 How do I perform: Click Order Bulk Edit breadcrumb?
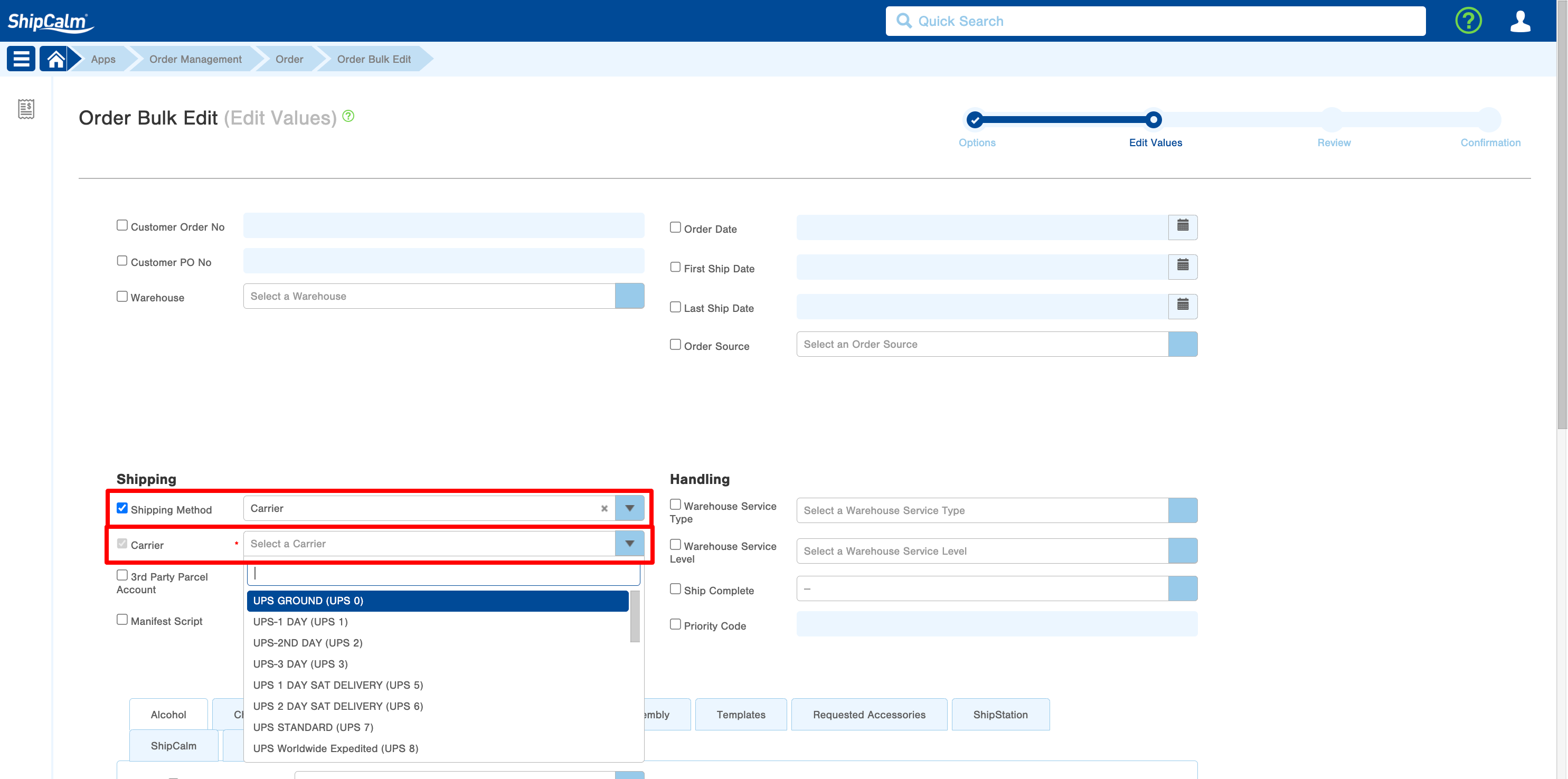(374, 59)
